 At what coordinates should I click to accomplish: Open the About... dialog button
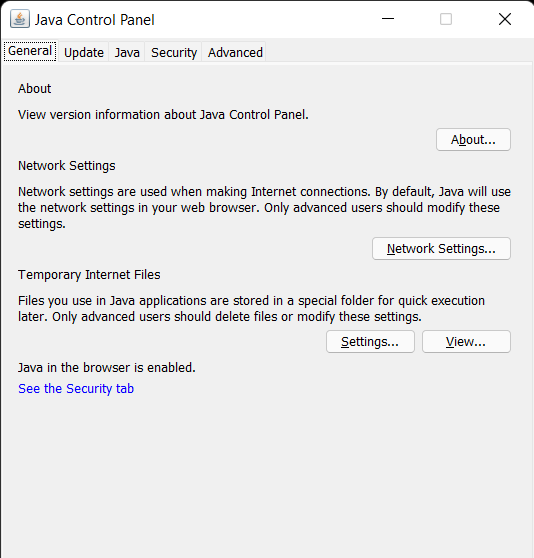[x=473, y=140]
